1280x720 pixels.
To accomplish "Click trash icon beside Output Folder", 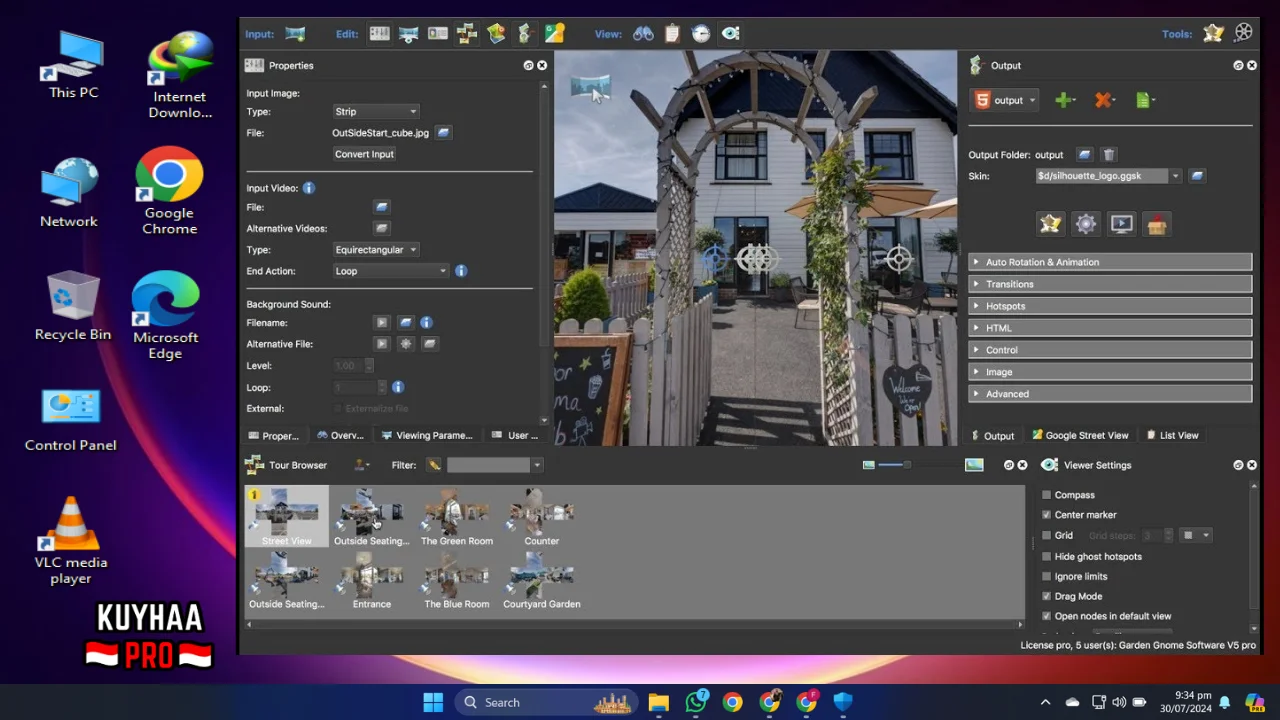I will (1108, 155).
